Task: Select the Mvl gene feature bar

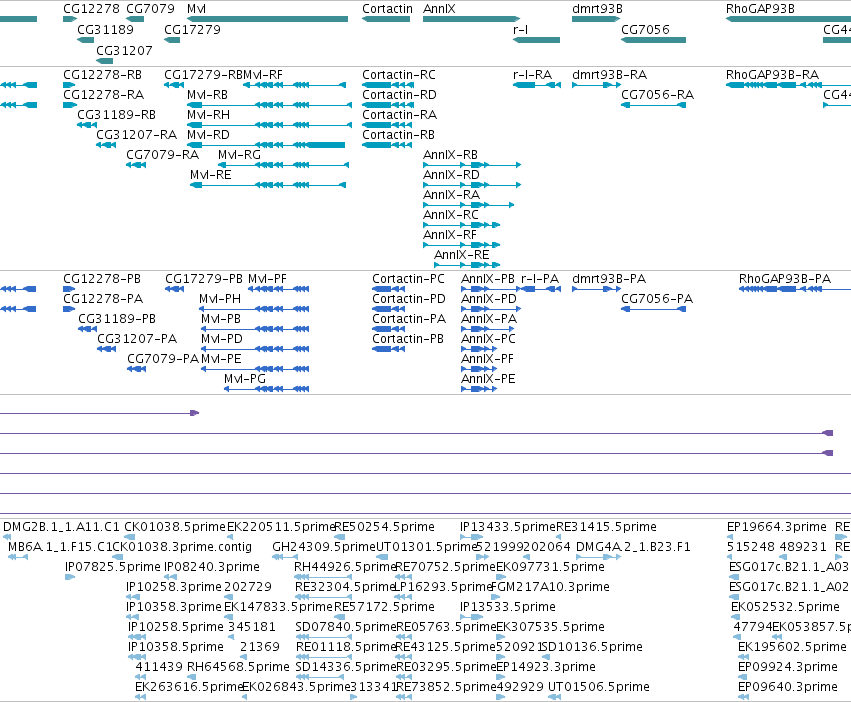Action: 268,19
